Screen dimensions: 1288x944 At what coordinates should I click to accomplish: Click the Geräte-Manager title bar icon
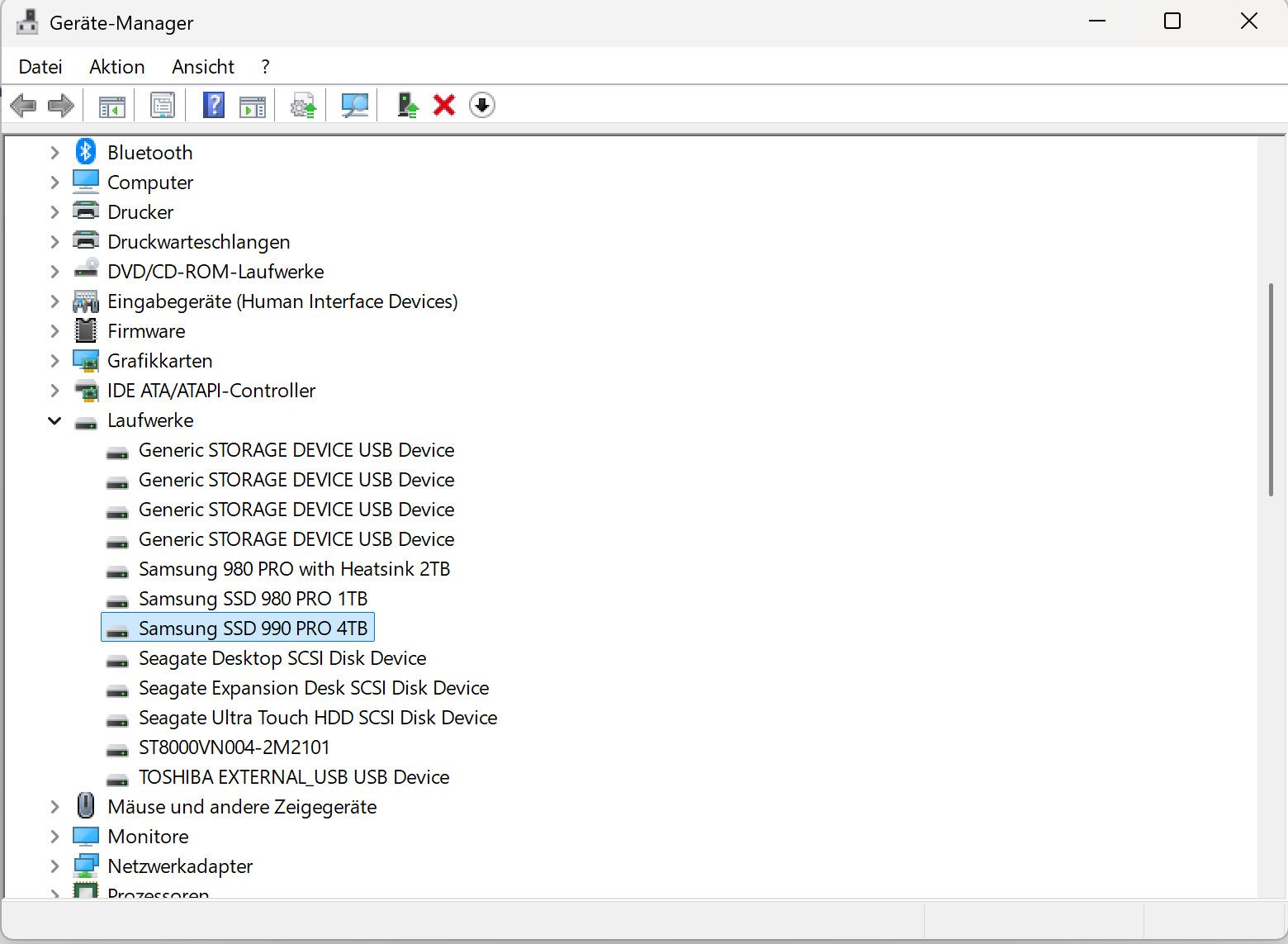27,22
